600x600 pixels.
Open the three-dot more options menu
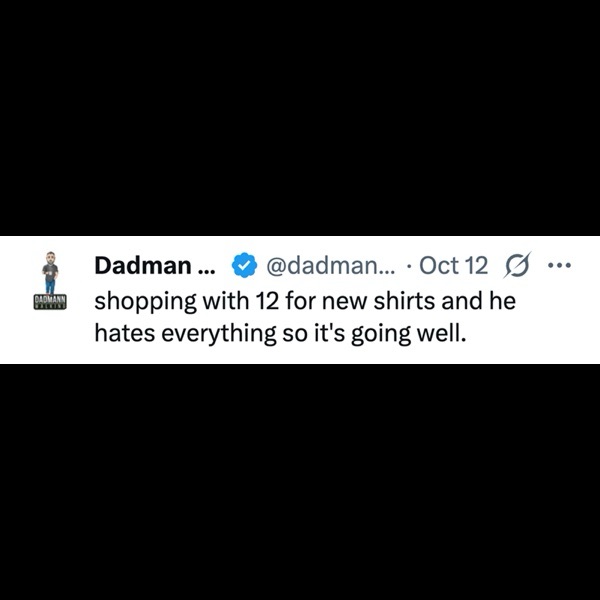(559, 265)
